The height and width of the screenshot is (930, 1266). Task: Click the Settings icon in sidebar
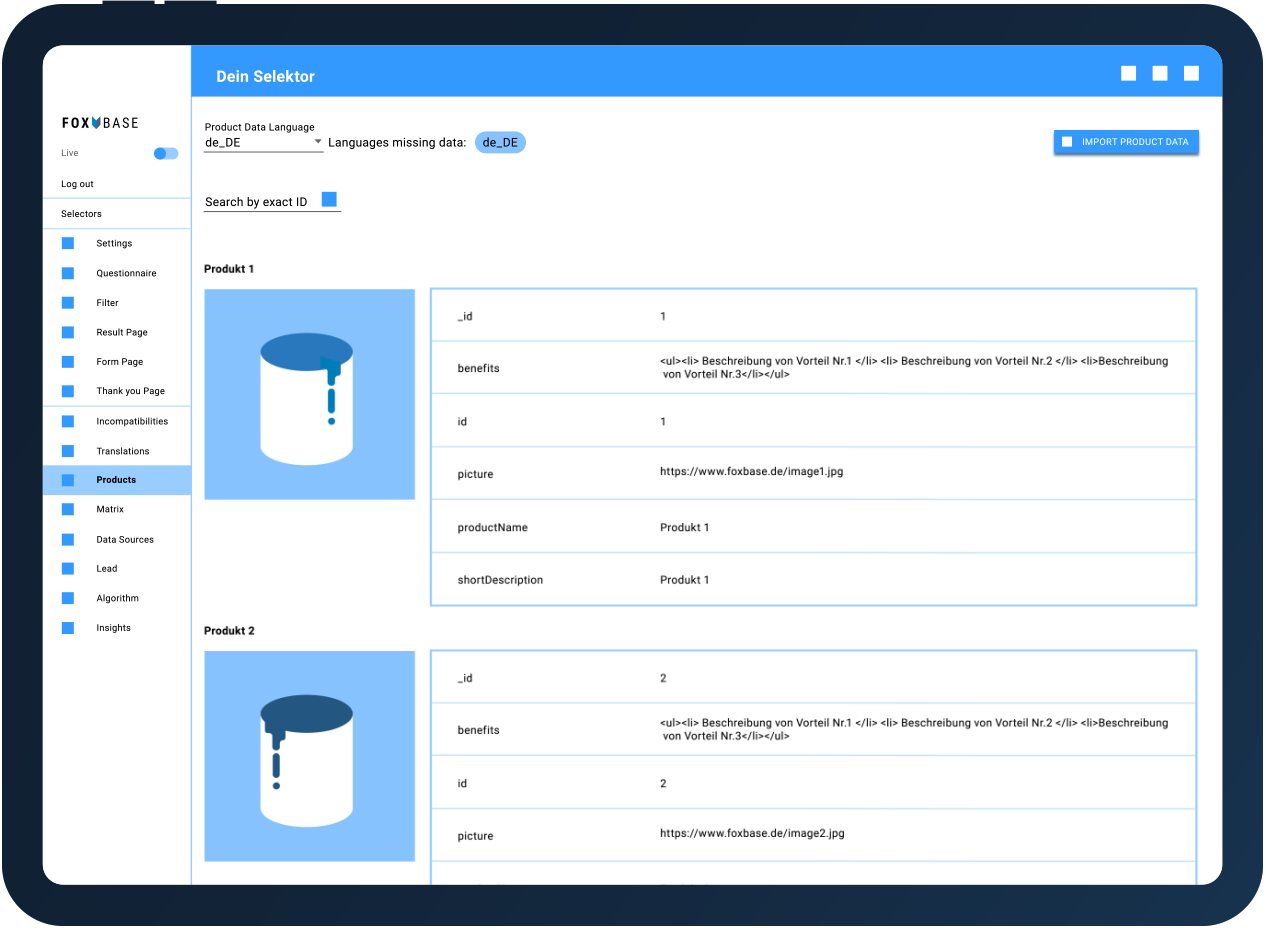pos(68,243)
